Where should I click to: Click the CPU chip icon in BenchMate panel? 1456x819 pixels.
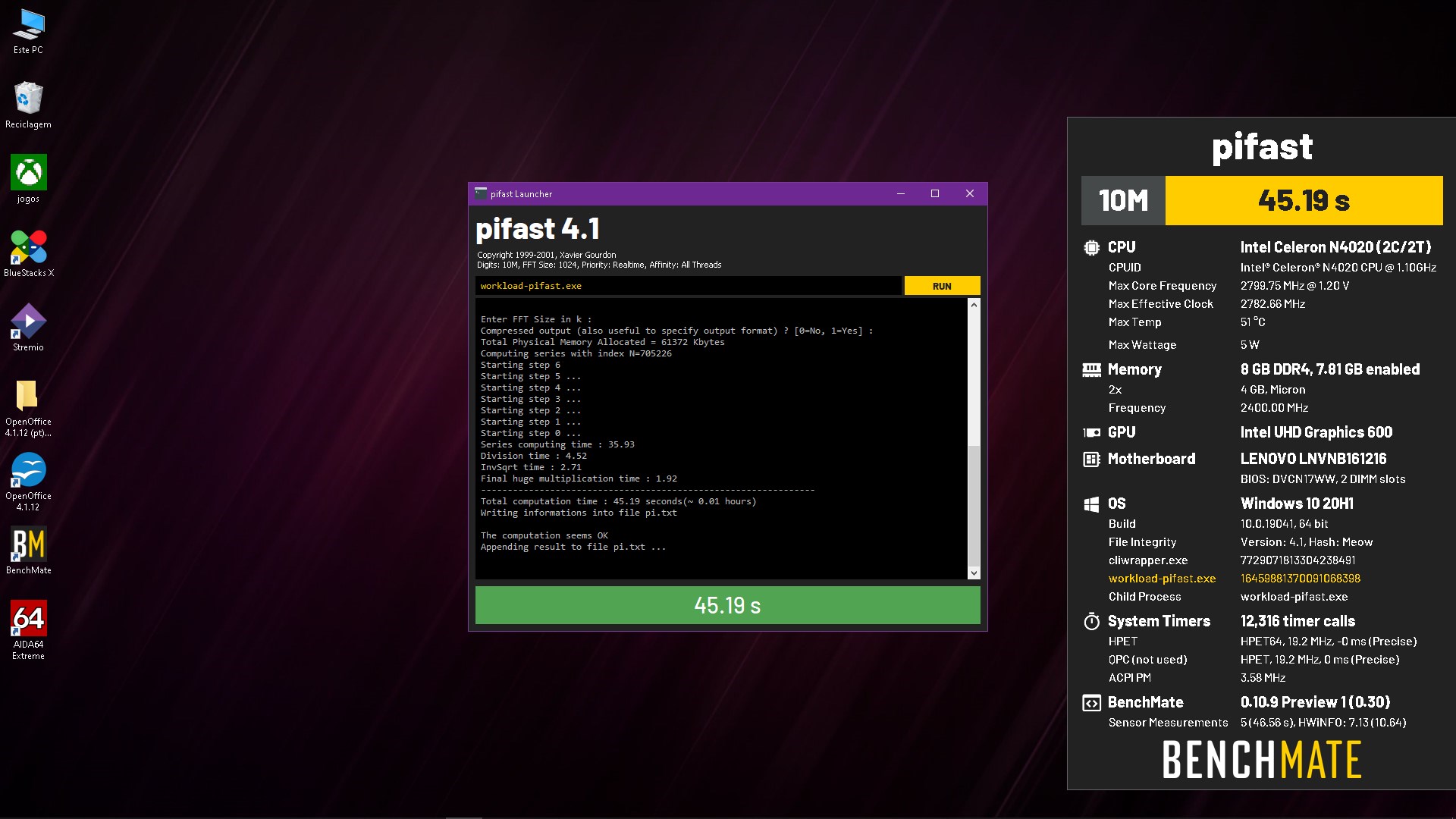pos(1091,247)
